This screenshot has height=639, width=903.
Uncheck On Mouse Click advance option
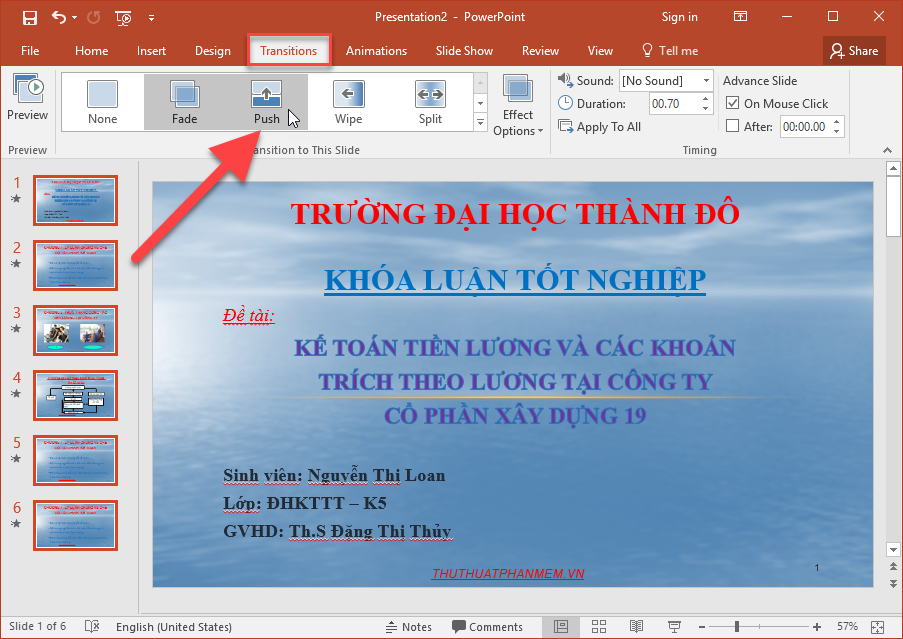point(735,103)
